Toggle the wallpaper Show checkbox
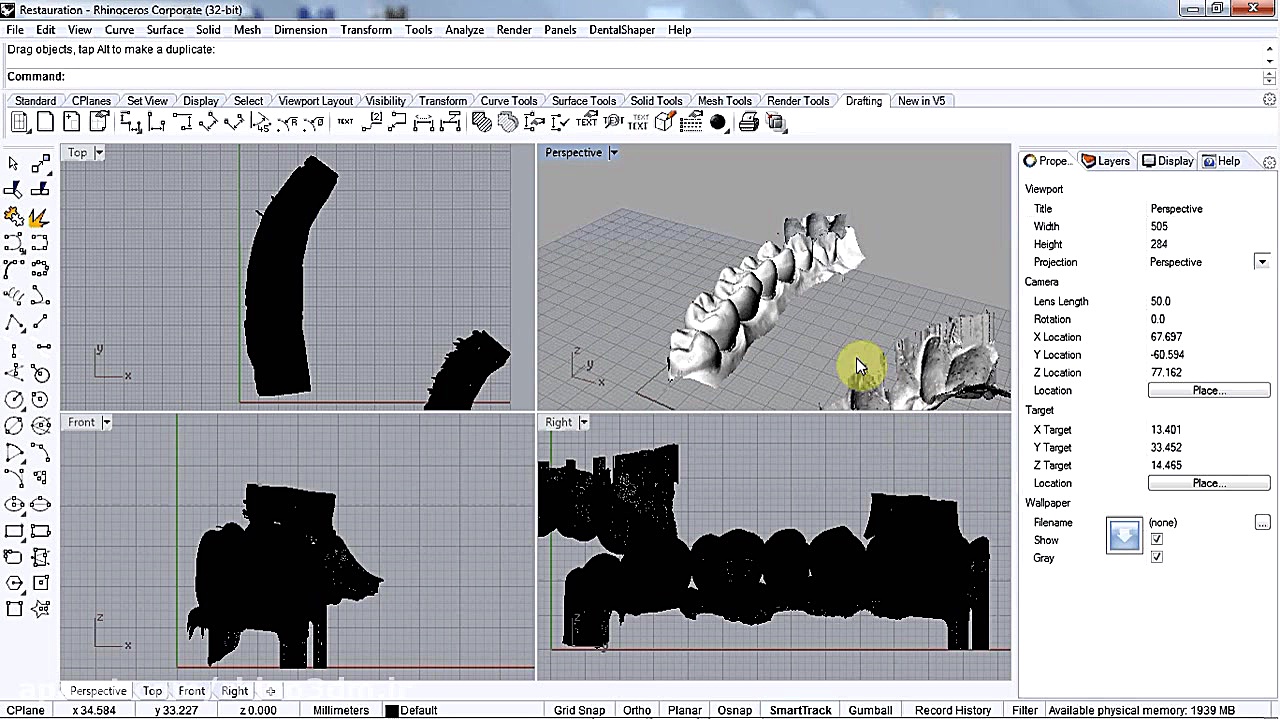The image size is (1280, 720). click(1157, 540)
